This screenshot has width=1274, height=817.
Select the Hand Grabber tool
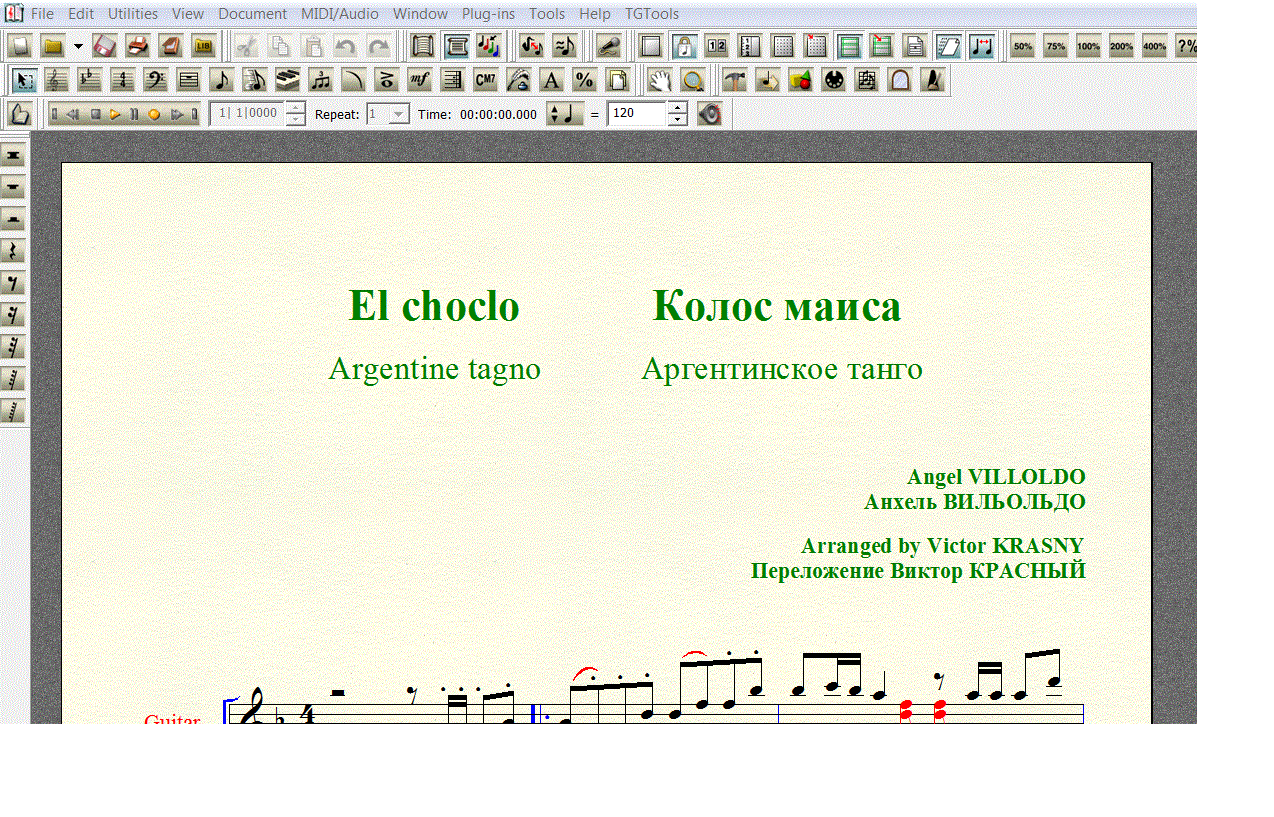pyautogui.click(x=658, y=80)
